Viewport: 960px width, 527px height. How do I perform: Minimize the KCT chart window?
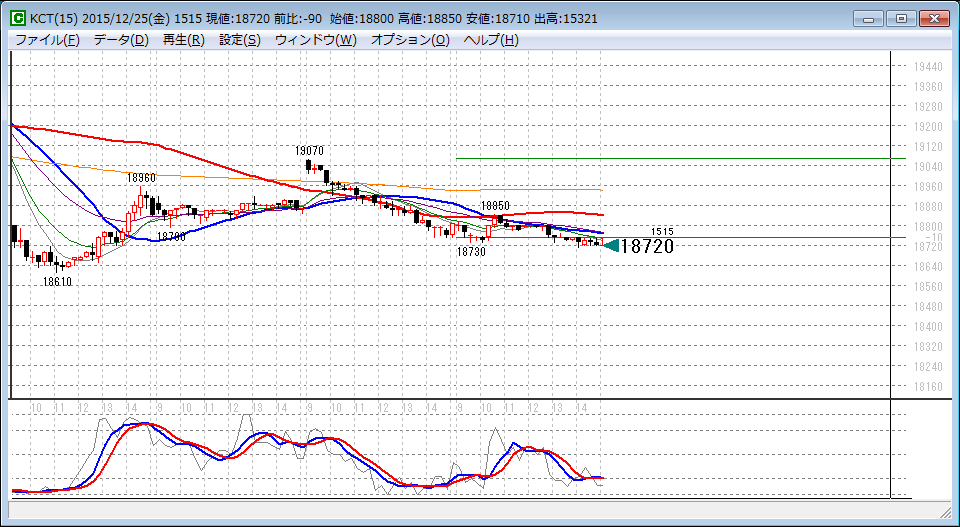(x=871, y=18)
